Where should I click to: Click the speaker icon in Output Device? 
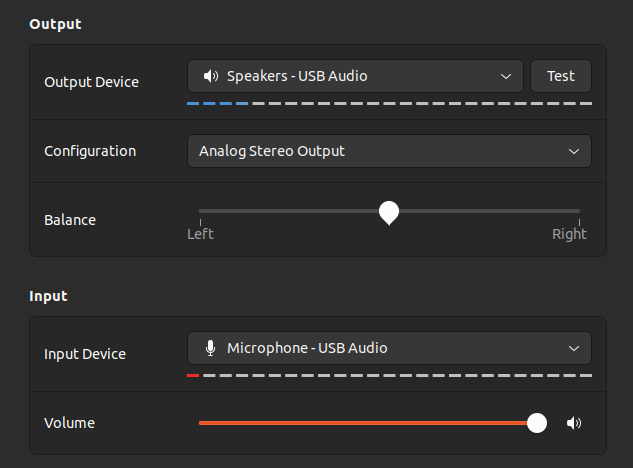210,76
